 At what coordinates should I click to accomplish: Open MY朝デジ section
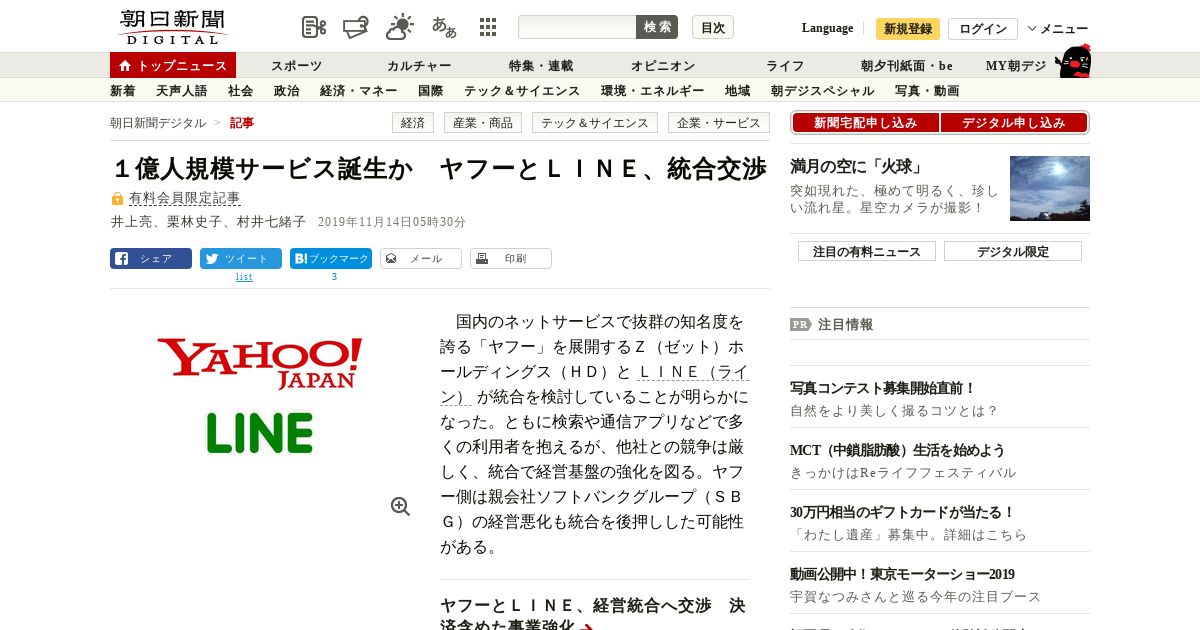pyautogui.click(x=1016, y=66)
